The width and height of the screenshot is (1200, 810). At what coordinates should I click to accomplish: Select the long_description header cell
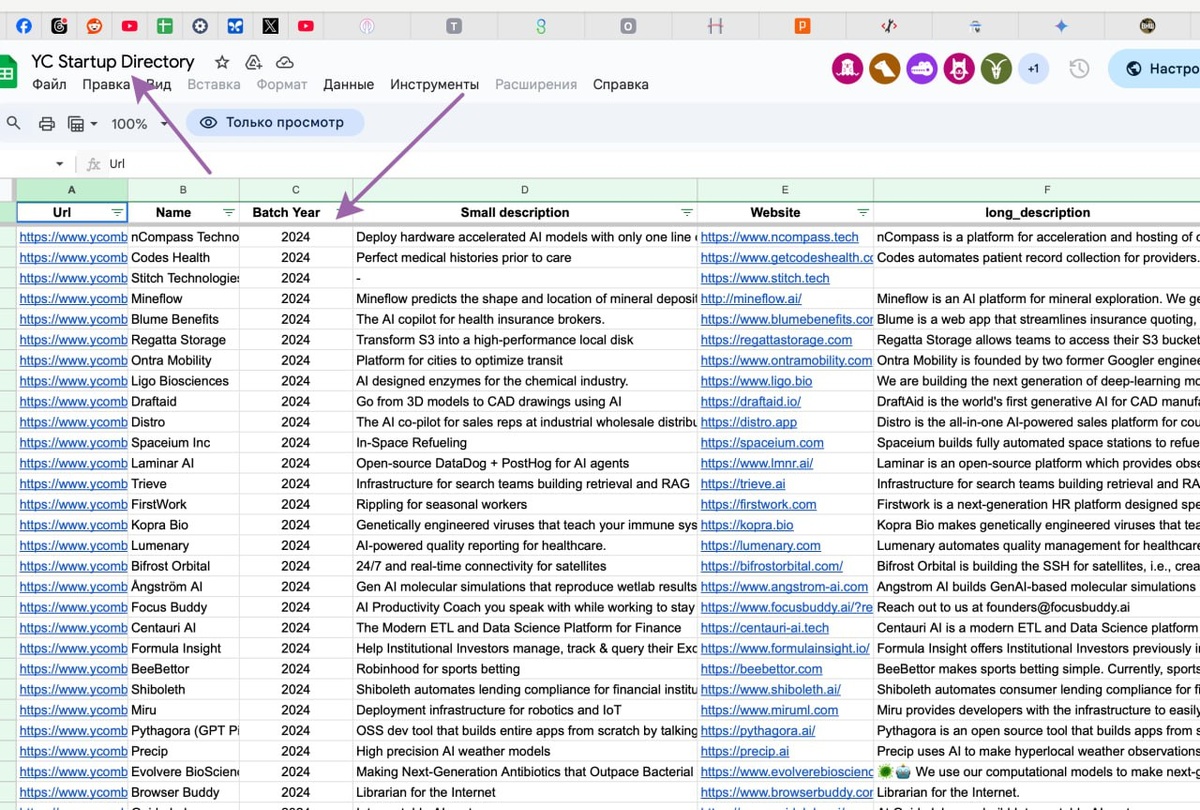pyautogui.click(x=1037, y=212)
